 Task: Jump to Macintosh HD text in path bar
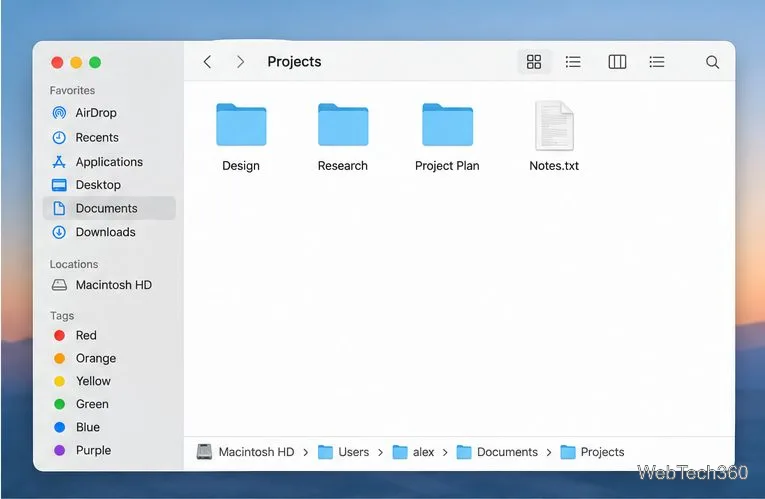pos(257,452)
